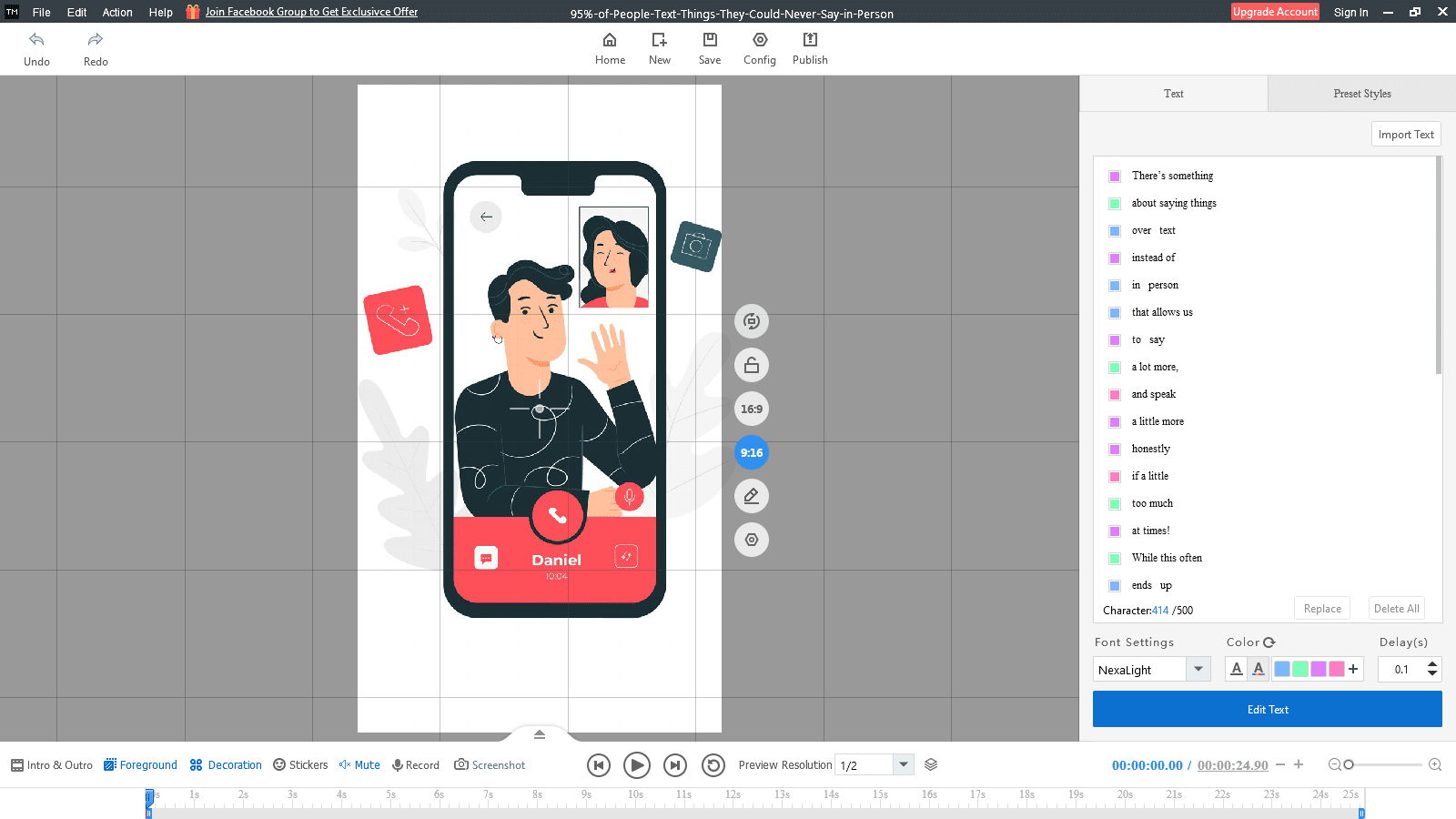Take a Screenshot of the canvas

(490, 764)
